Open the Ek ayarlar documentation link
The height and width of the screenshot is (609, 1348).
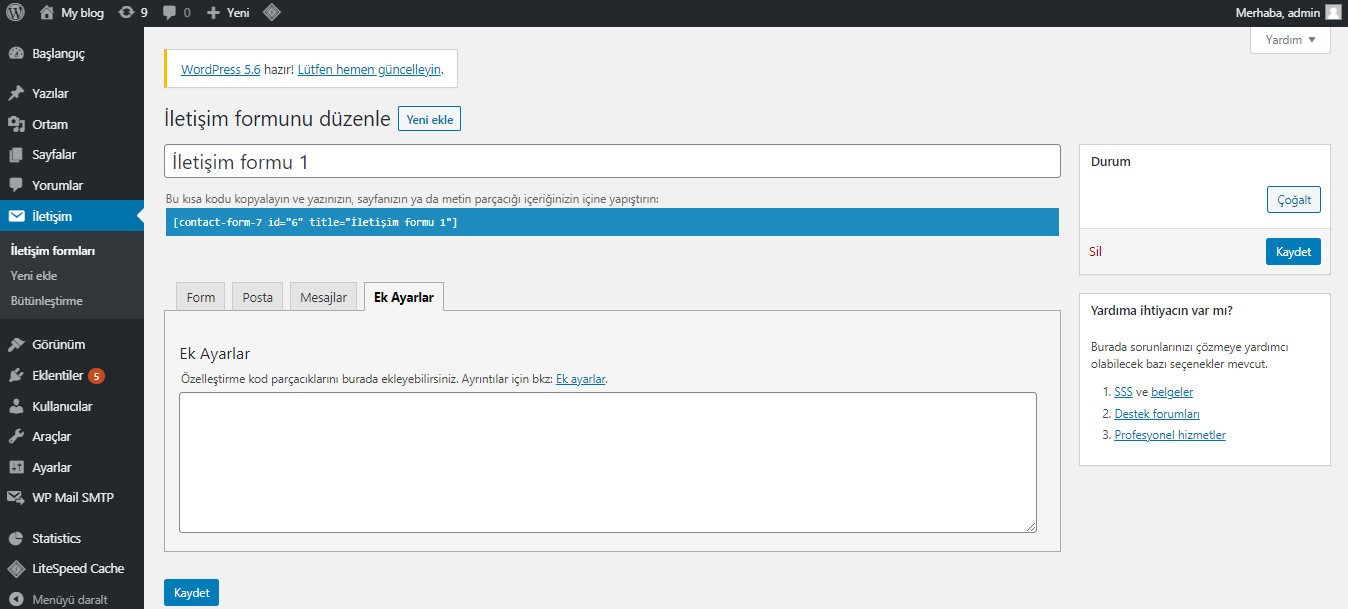[581, 379]
